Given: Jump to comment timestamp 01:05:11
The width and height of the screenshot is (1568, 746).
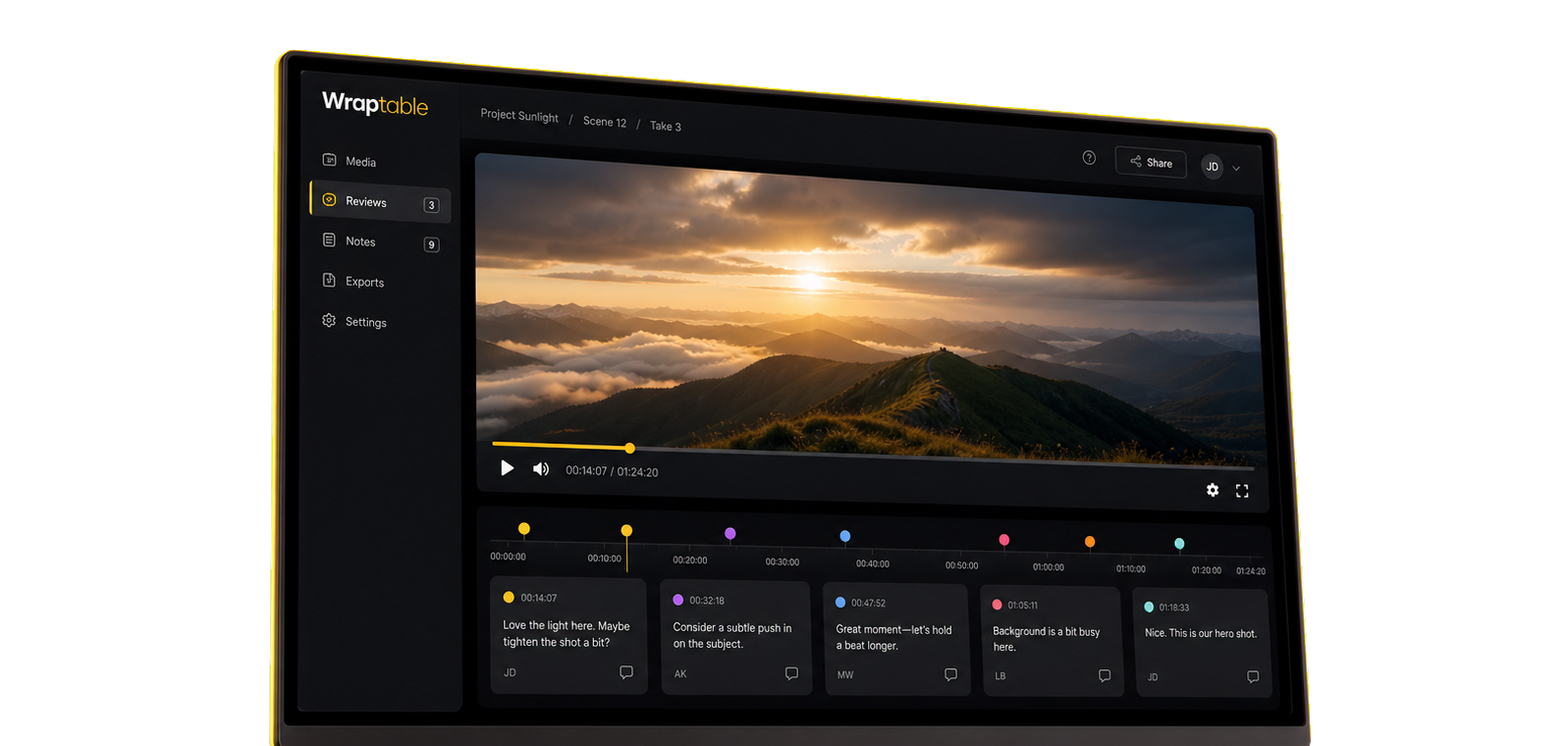Looking at the screenshot, I should click(1023, 606).
